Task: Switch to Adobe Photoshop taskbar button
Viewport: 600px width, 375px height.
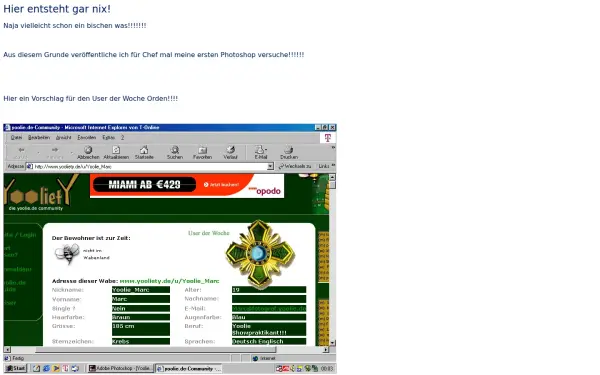Action: click(x=120, y=368)
